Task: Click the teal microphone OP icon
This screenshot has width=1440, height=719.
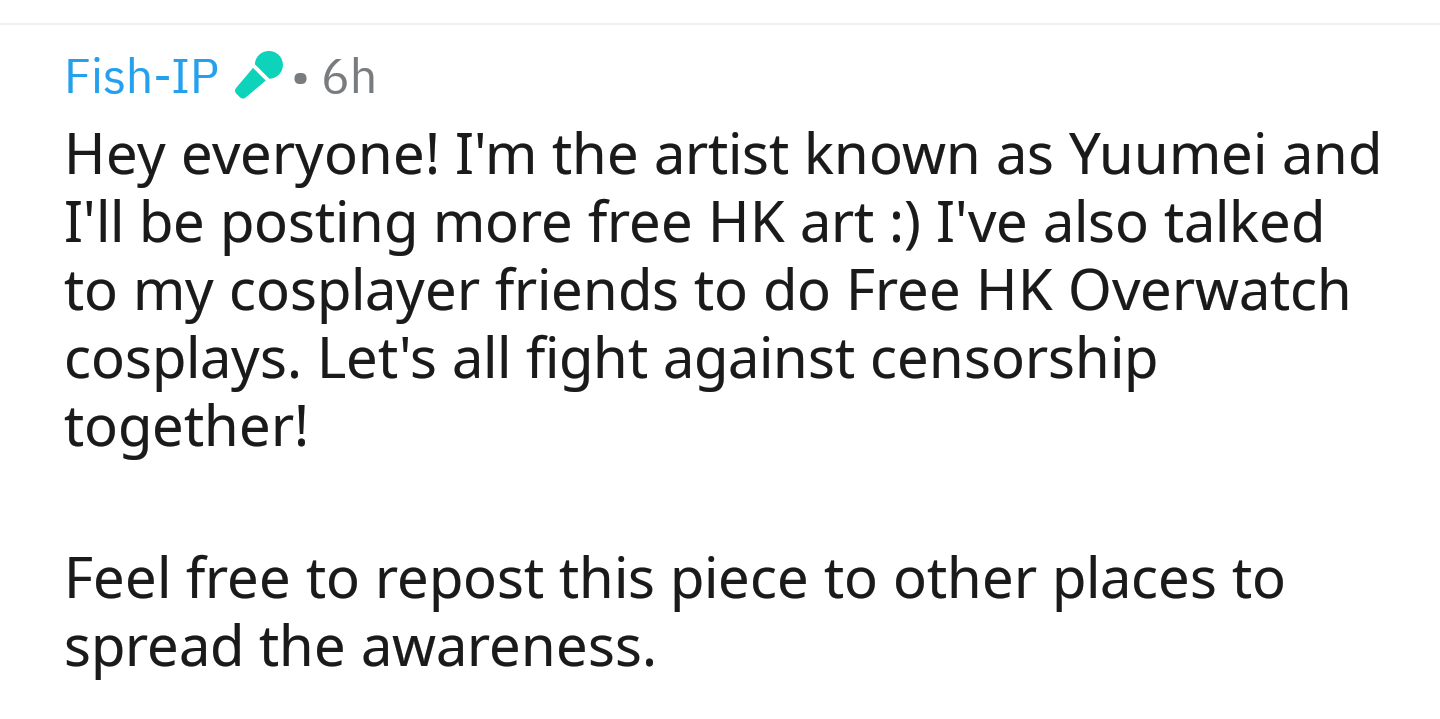Action: [x=259, y=75]
